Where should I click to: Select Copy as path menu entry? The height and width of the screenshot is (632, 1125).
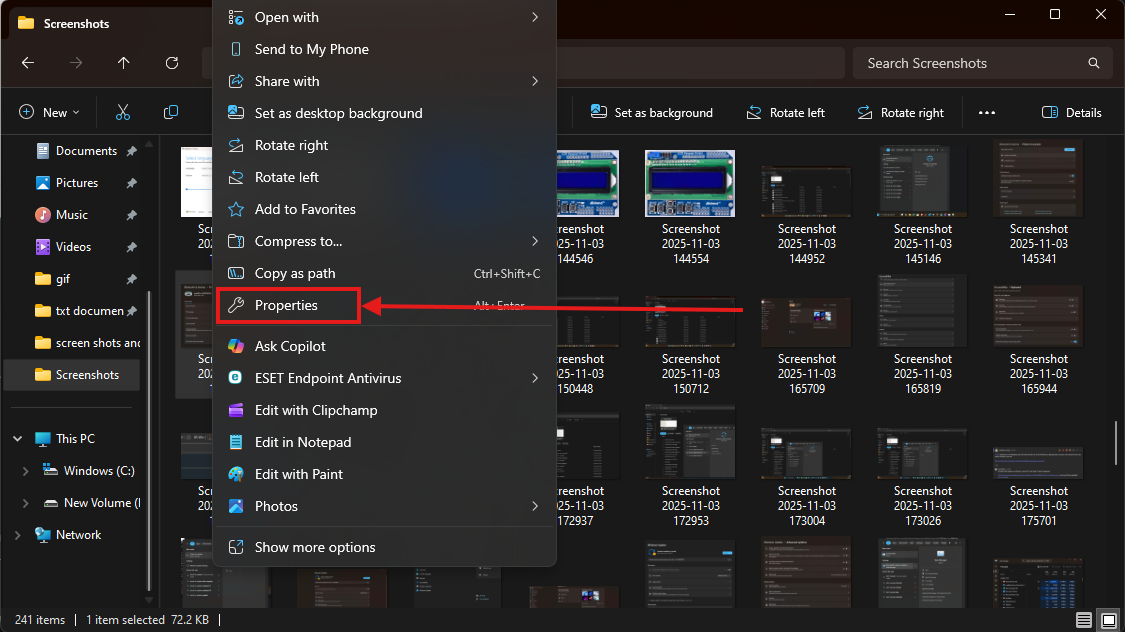(384, 273)
